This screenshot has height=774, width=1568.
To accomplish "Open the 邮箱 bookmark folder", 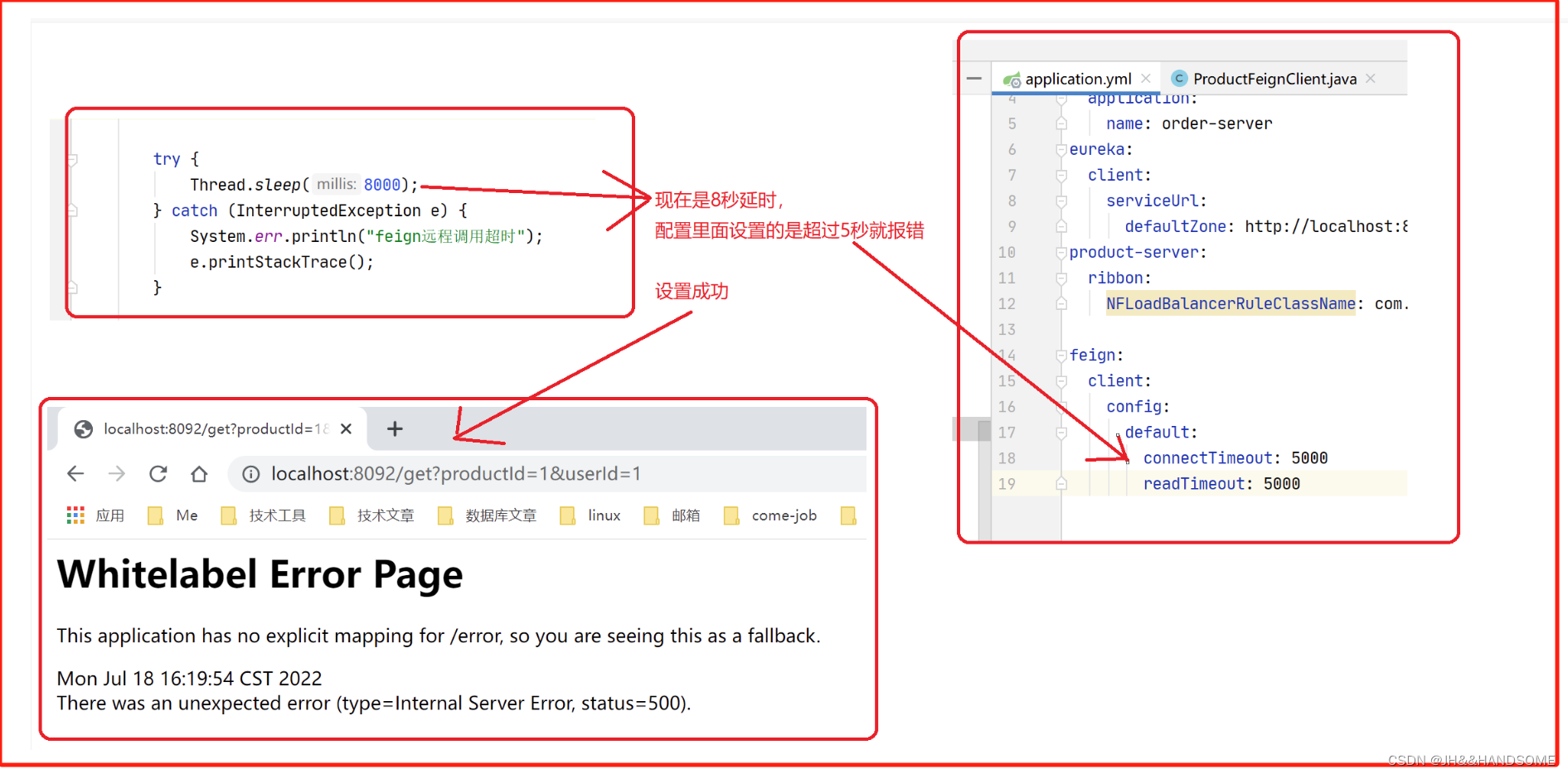I will [672, 515].
